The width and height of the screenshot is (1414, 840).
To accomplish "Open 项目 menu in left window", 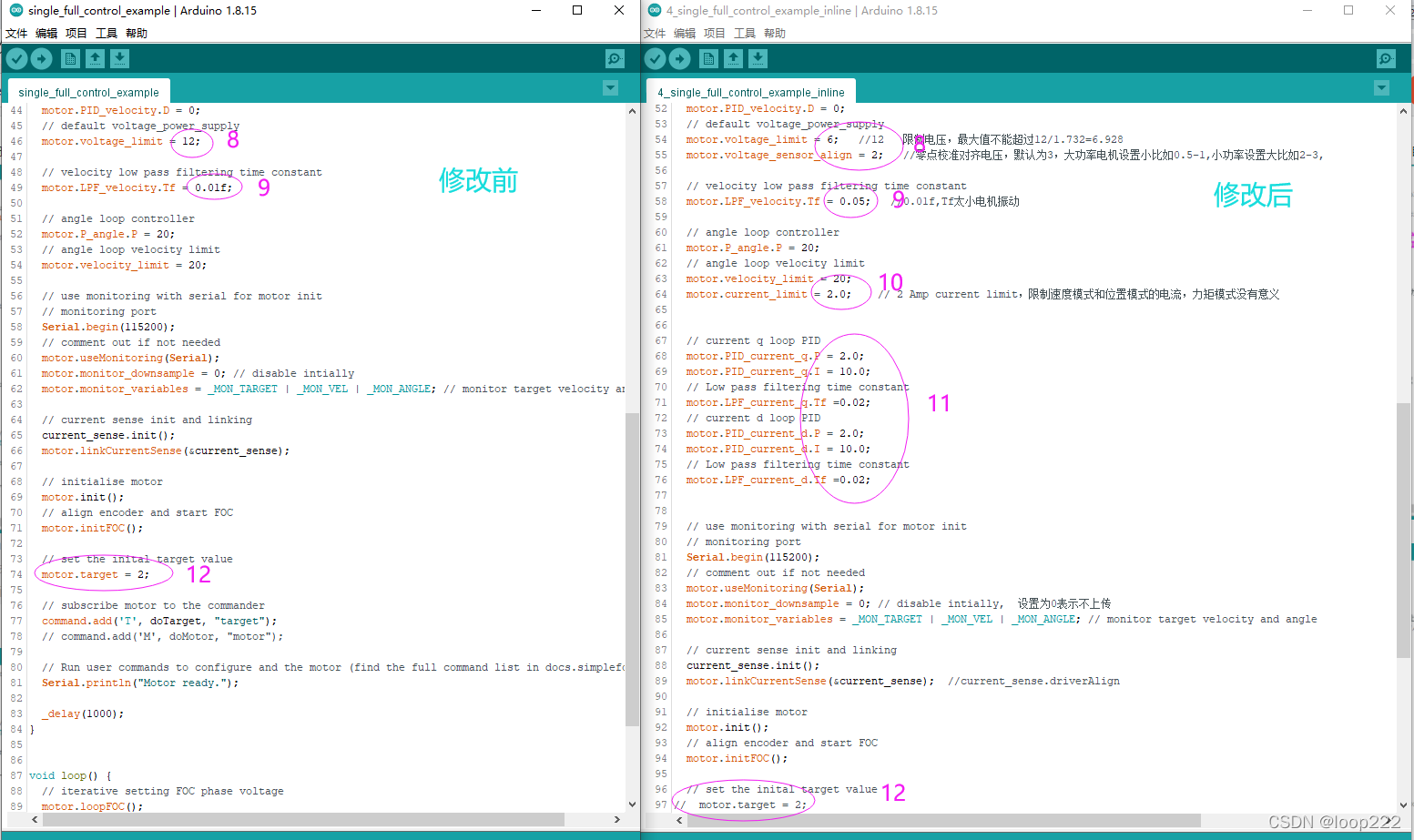I will point(76,34).
